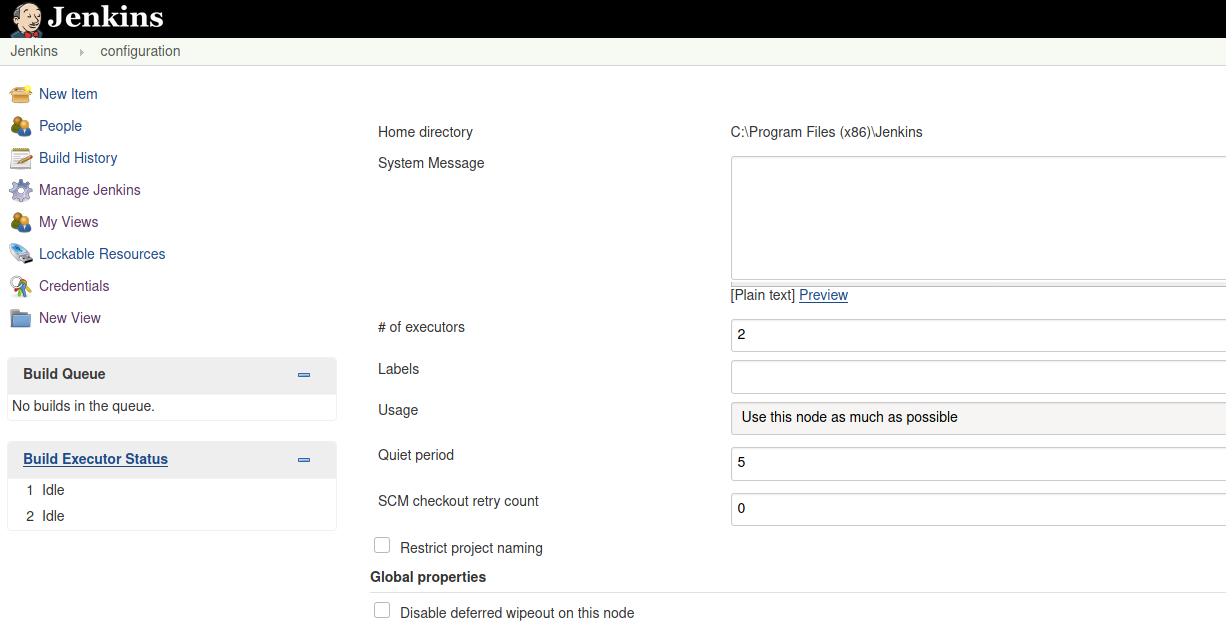Enable the Restrict project naming checkbox
The image size is (1226, 631).
[x=382, y=546]
